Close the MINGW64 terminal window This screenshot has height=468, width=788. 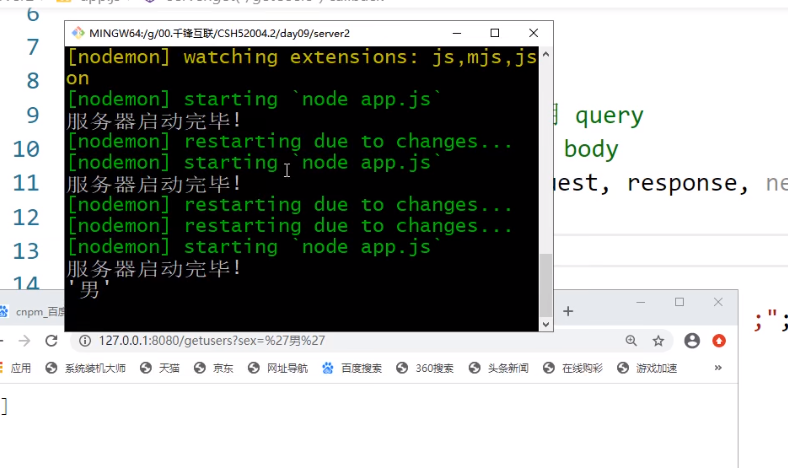pyautogui.click(x=534, y=33)
